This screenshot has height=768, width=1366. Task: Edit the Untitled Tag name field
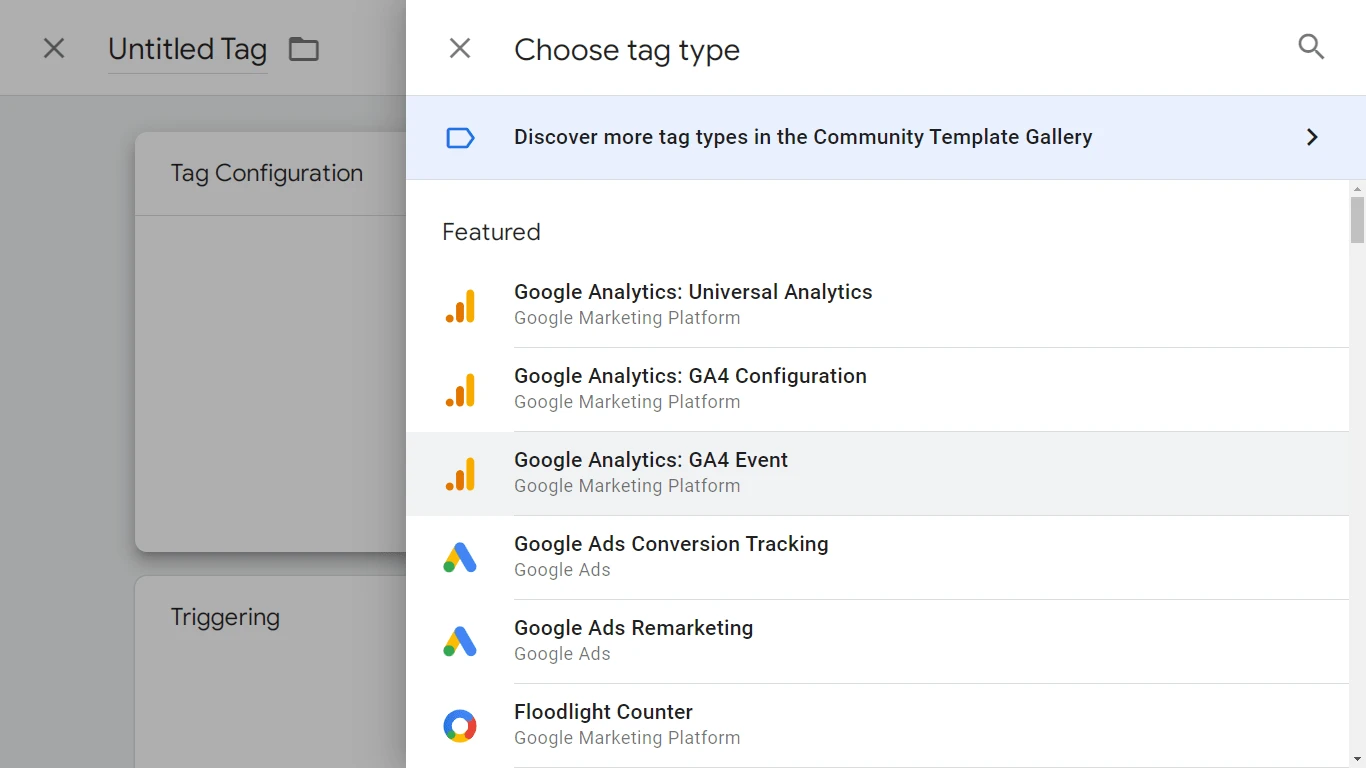pos(187,50)
